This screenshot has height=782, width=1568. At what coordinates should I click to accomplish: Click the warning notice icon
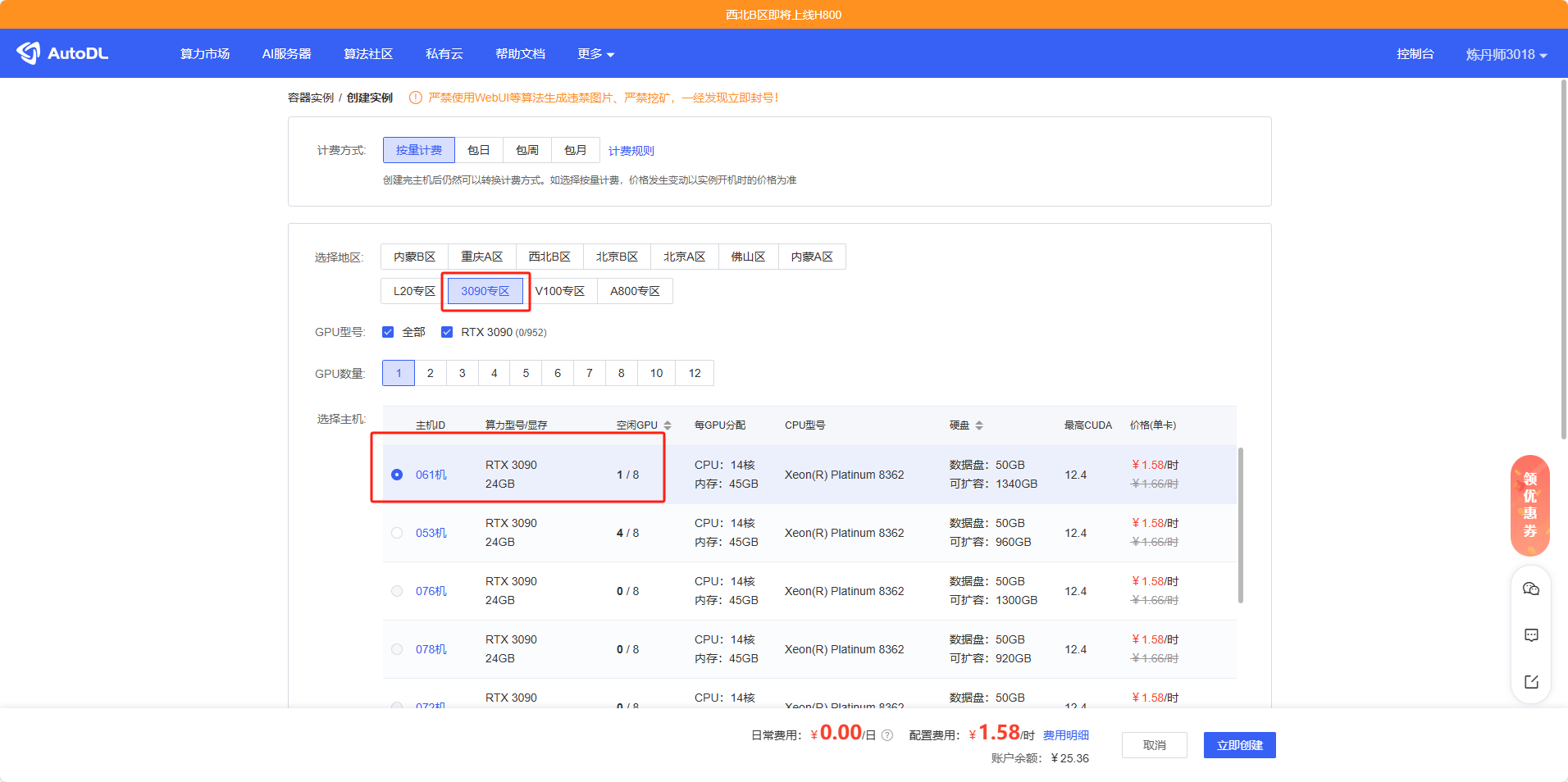(x=416, y=98)
